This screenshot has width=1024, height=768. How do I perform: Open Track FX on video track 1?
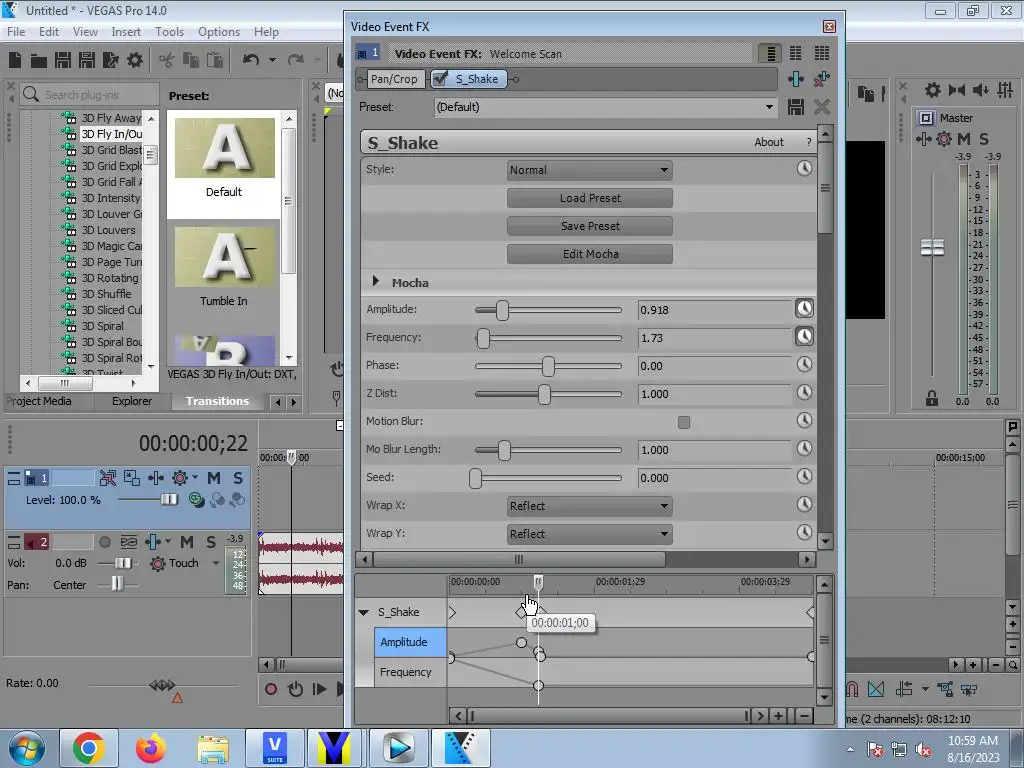(155, 478)
